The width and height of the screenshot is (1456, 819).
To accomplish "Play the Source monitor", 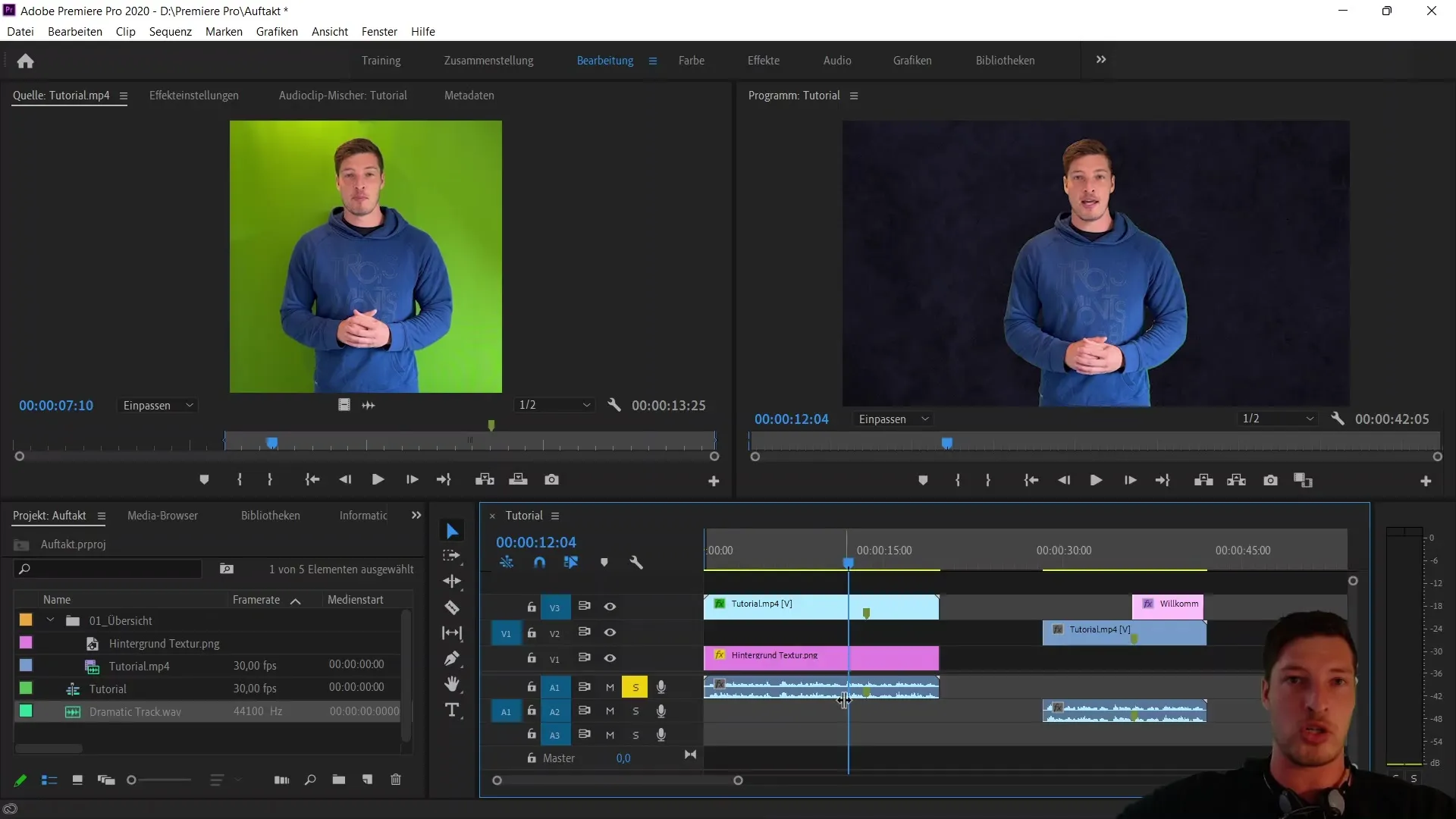I will pos(378,480).
